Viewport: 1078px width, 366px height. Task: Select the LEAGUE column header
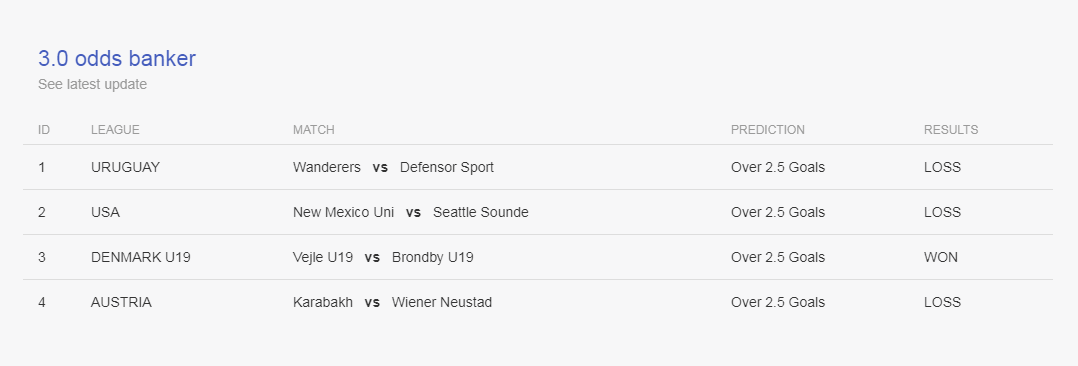coord(115,129)
